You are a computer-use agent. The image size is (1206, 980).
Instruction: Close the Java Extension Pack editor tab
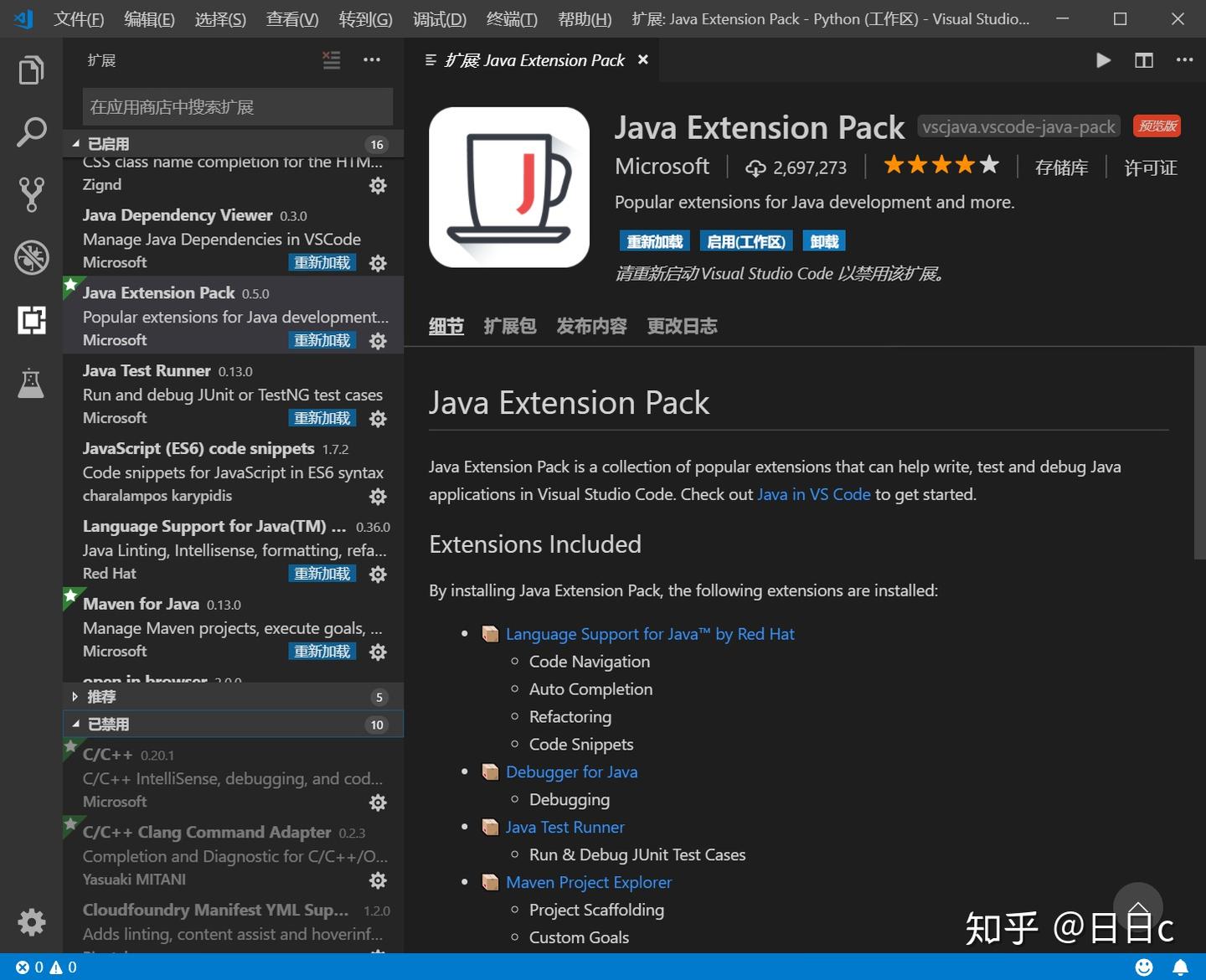click(x=643, y=60)
